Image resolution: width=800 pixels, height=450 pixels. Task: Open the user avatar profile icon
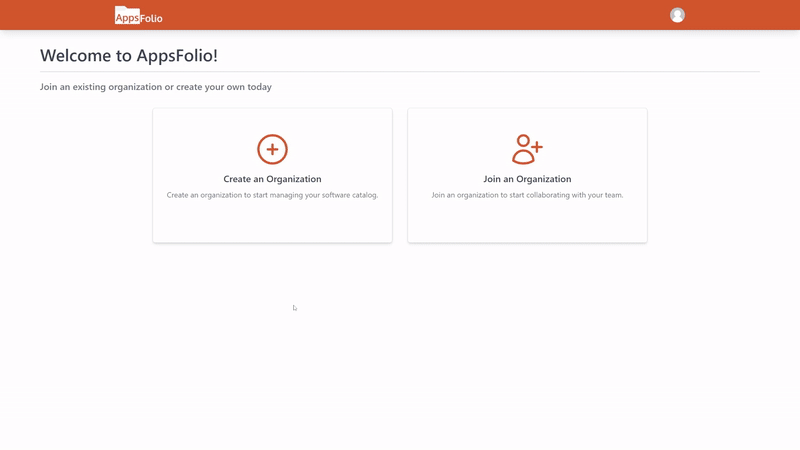click(x=677, y=15)
